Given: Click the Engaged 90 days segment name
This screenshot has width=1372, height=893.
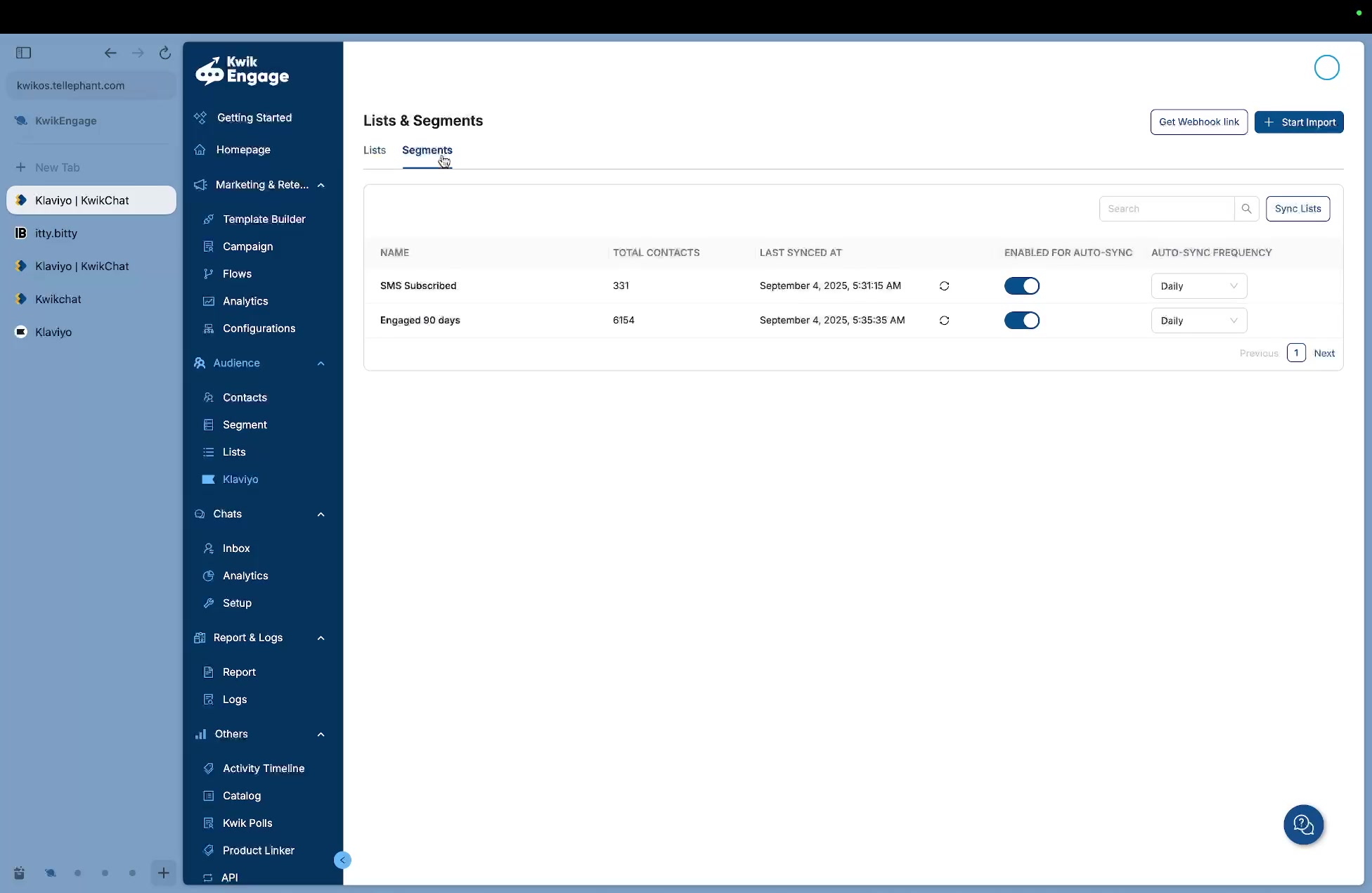Looking at the screenshot, I should [x=420, y=321].
